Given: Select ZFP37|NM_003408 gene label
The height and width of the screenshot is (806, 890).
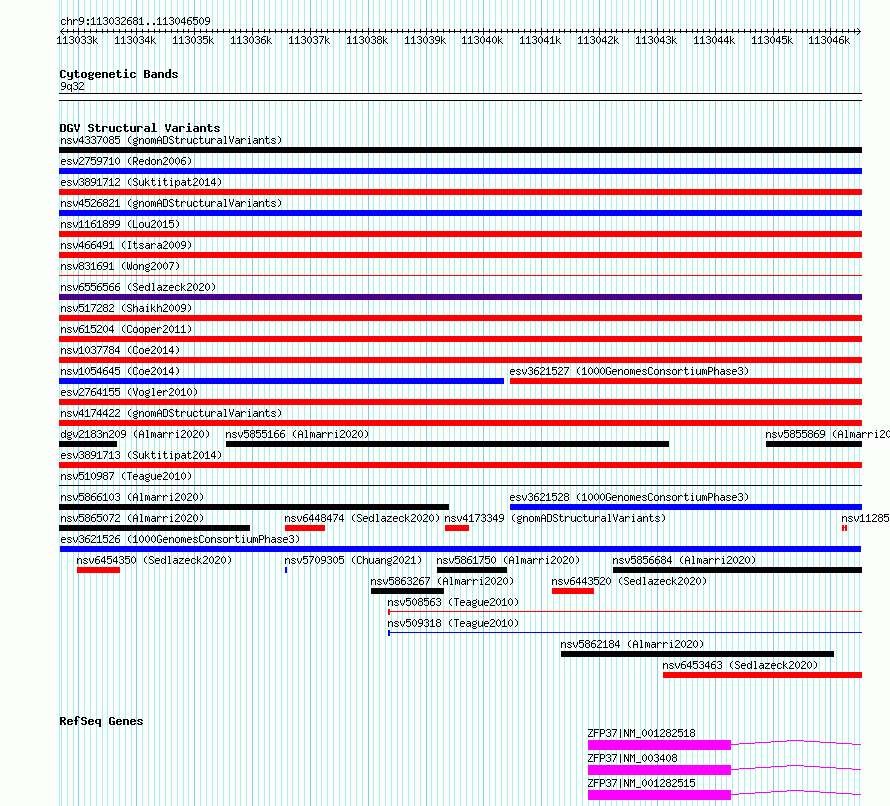Looking at the screenshot, I should coord(632,758).
